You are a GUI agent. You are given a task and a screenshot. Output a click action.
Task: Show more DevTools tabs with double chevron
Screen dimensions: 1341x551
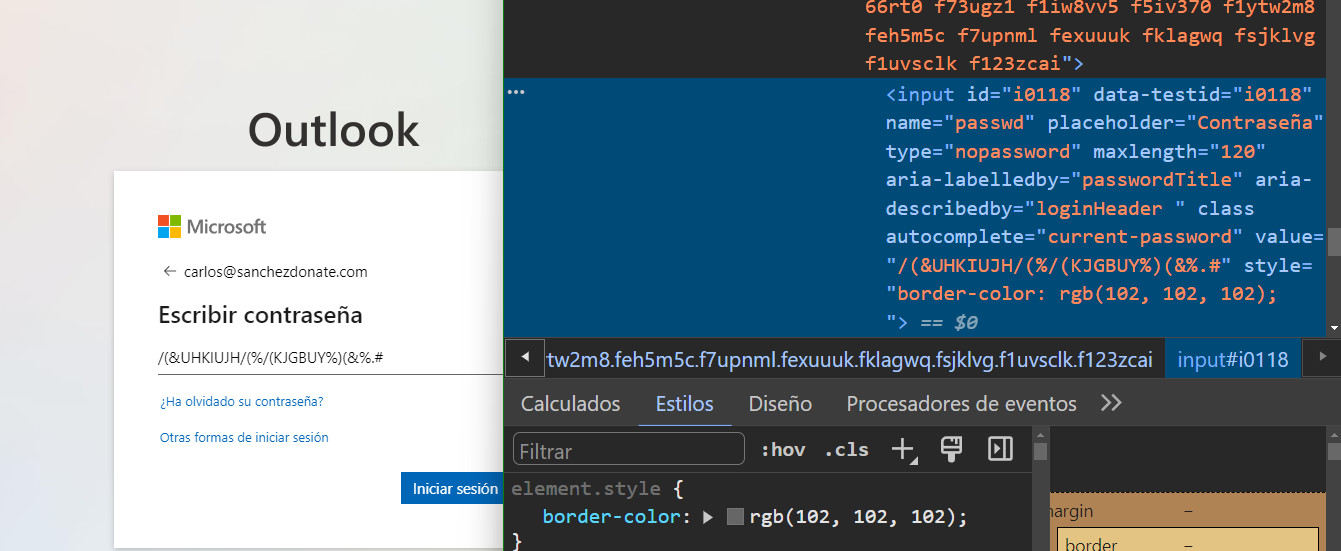click(1110, 403)
